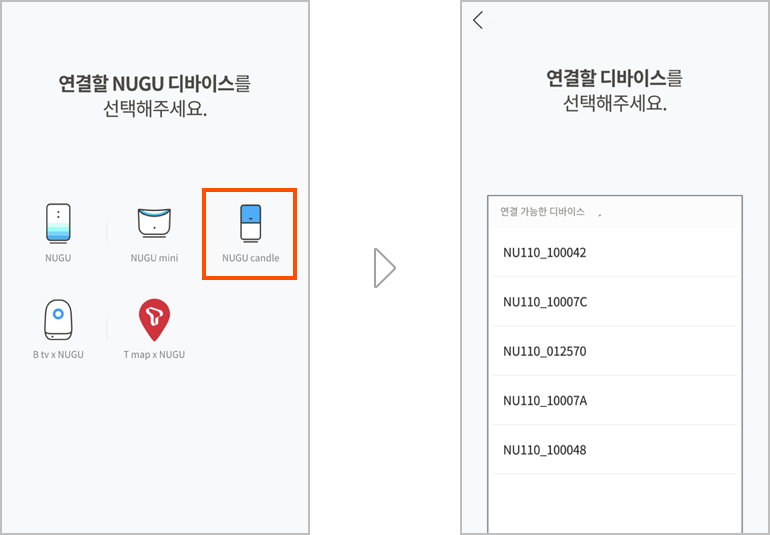Click the NUGU label under first speaker
770x535 pixels.
[x=58, y=258]
